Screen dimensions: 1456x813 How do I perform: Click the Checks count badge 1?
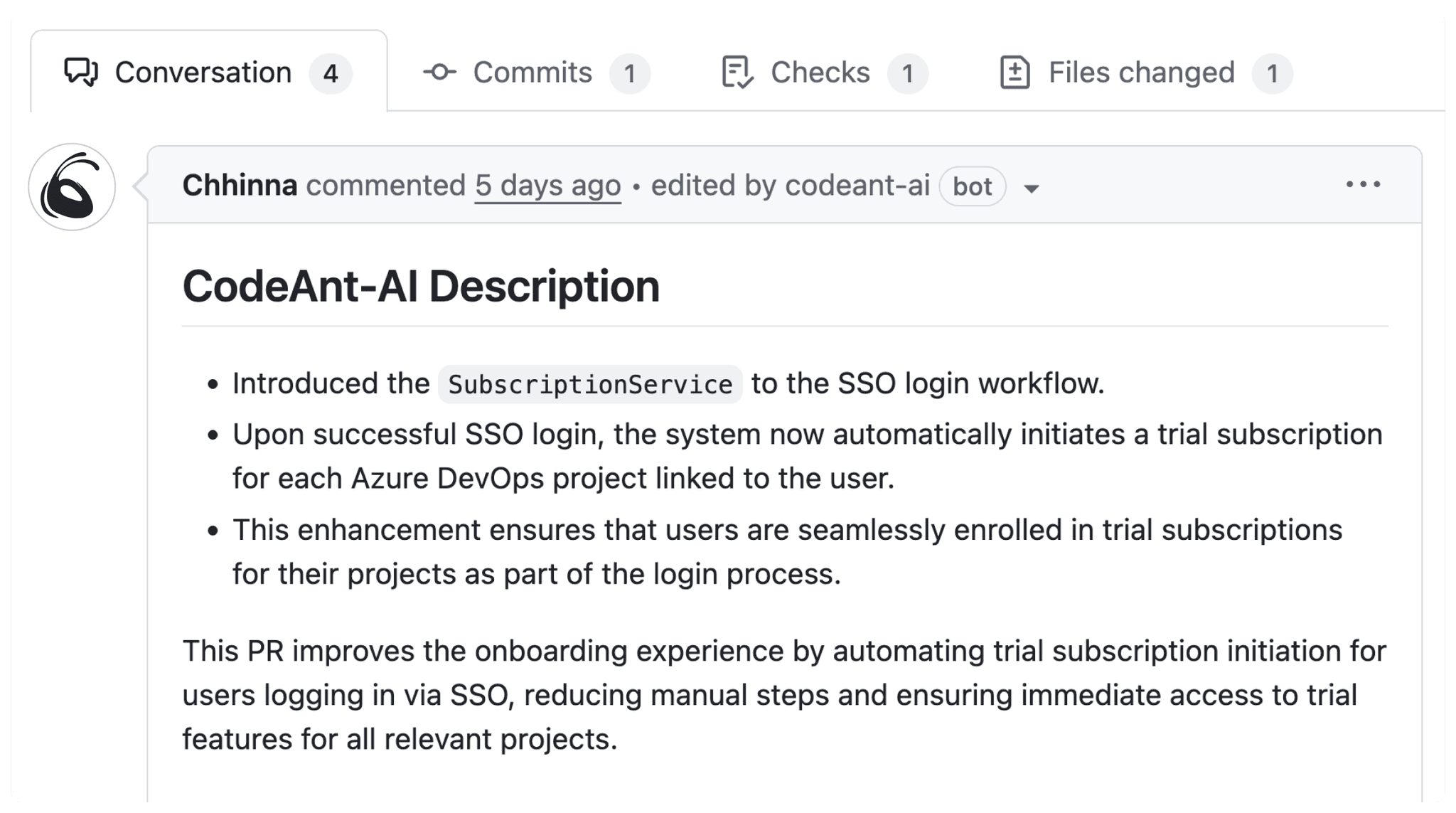[x=908, y=73]
